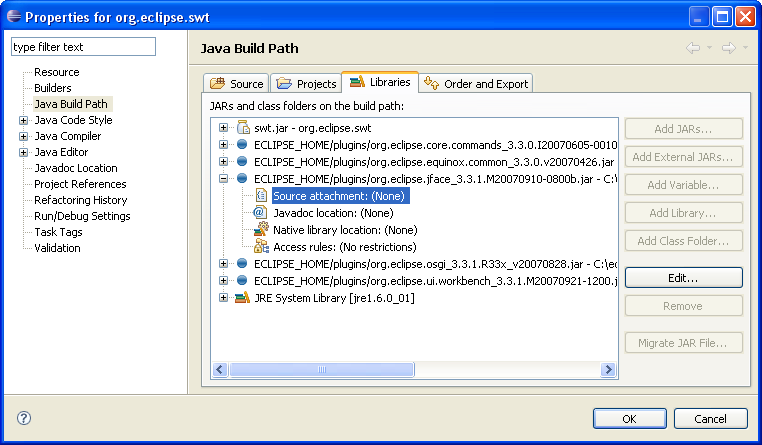Select 'Native library location: (None)' row
This screenshot has height=445, width=762.
click(x=345, y=230)
